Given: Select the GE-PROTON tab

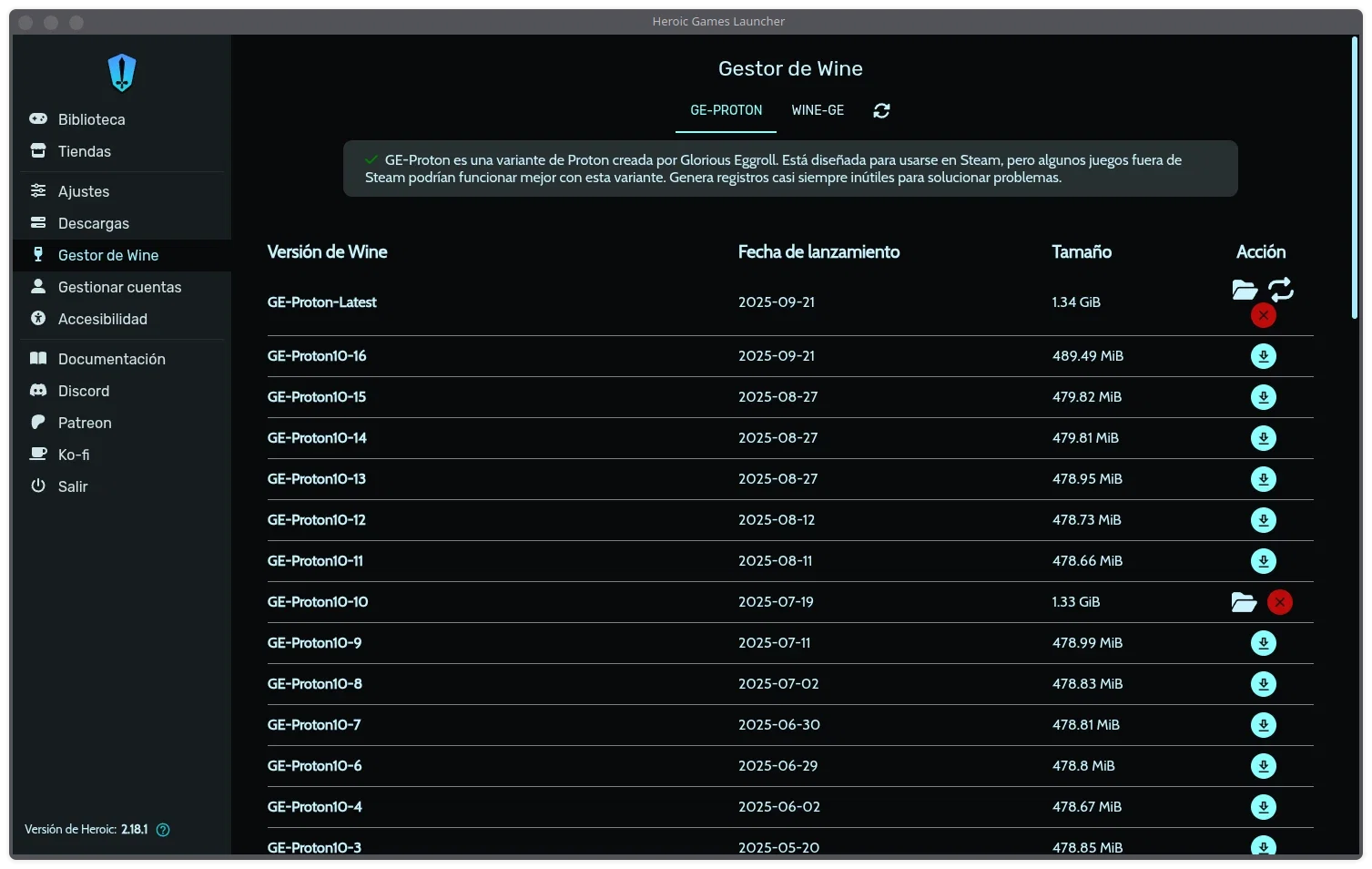Looking at the screenshot, I should point(726,110).
